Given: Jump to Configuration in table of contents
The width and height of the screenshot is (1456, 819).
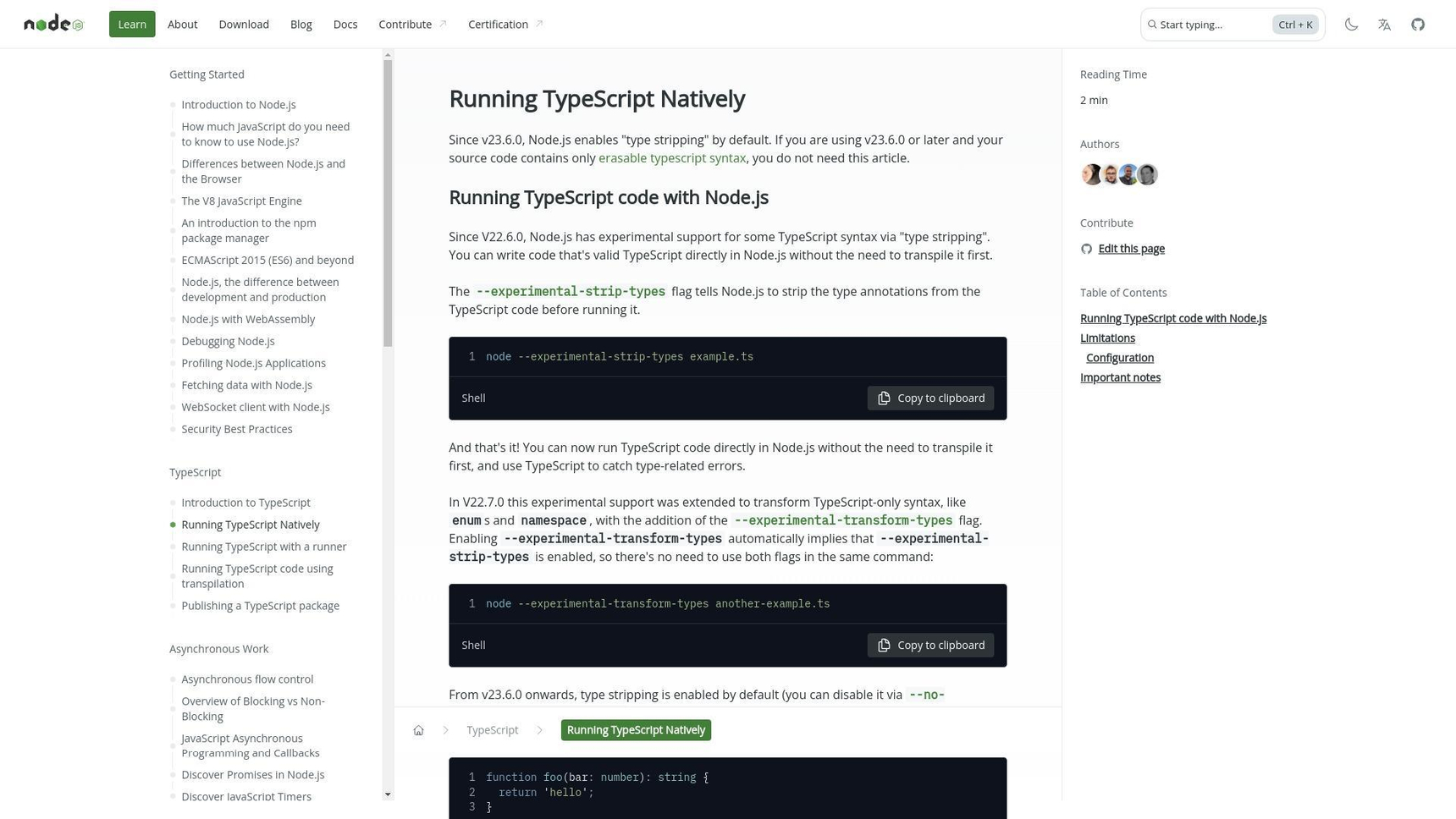Looking at the screenshot, I should point(1120,358).
